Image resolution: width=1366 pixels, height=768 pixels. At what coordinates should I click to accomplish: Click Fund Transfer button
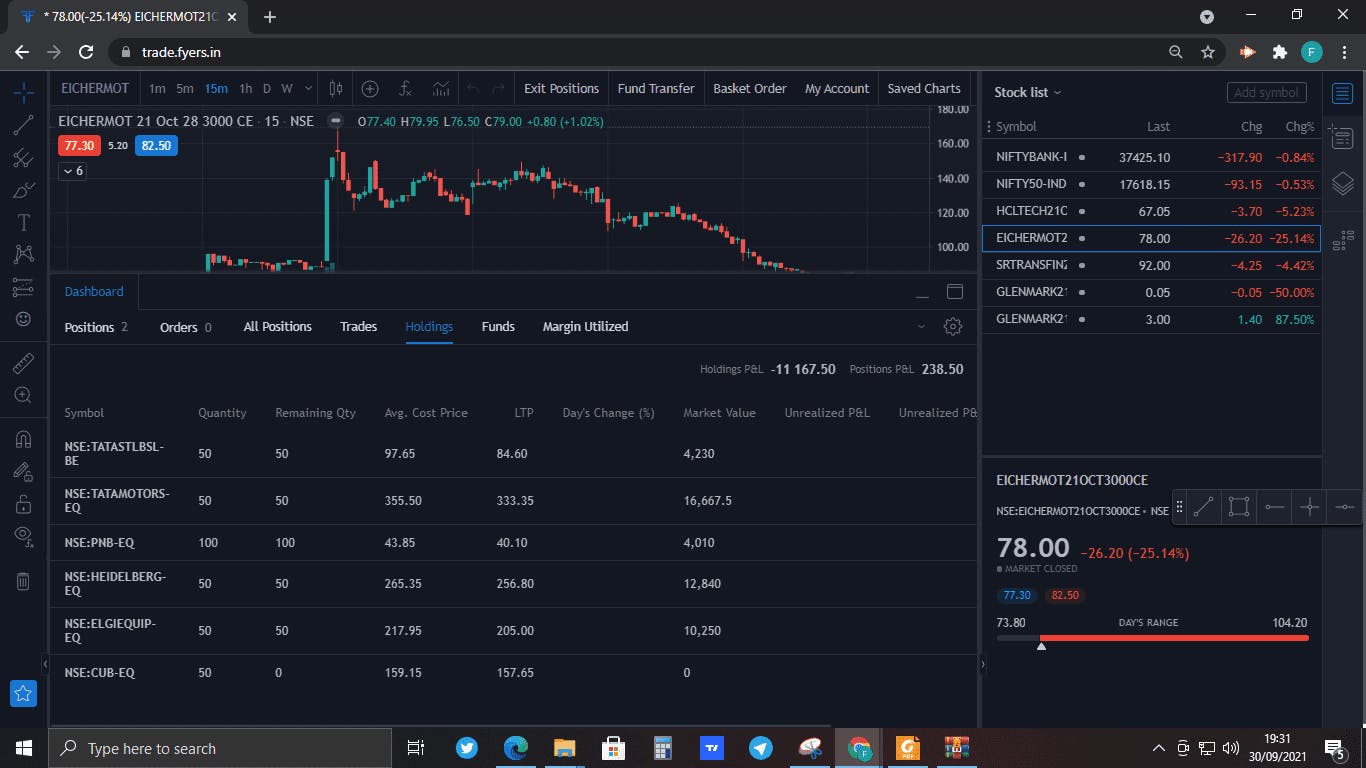(656, 88)
